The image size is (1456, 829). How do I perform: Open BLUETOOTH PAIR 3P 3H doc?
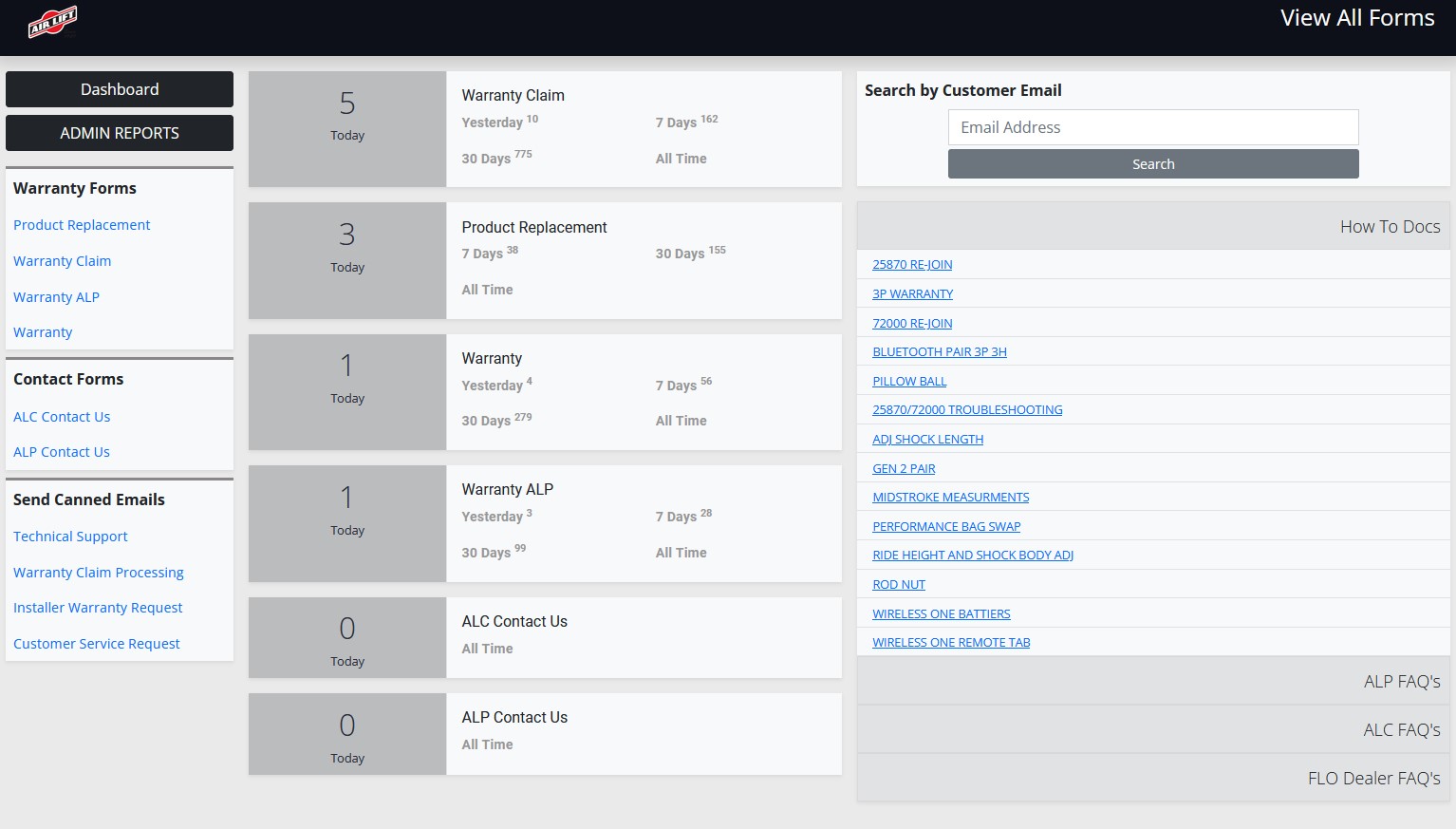tap(940, 352)
